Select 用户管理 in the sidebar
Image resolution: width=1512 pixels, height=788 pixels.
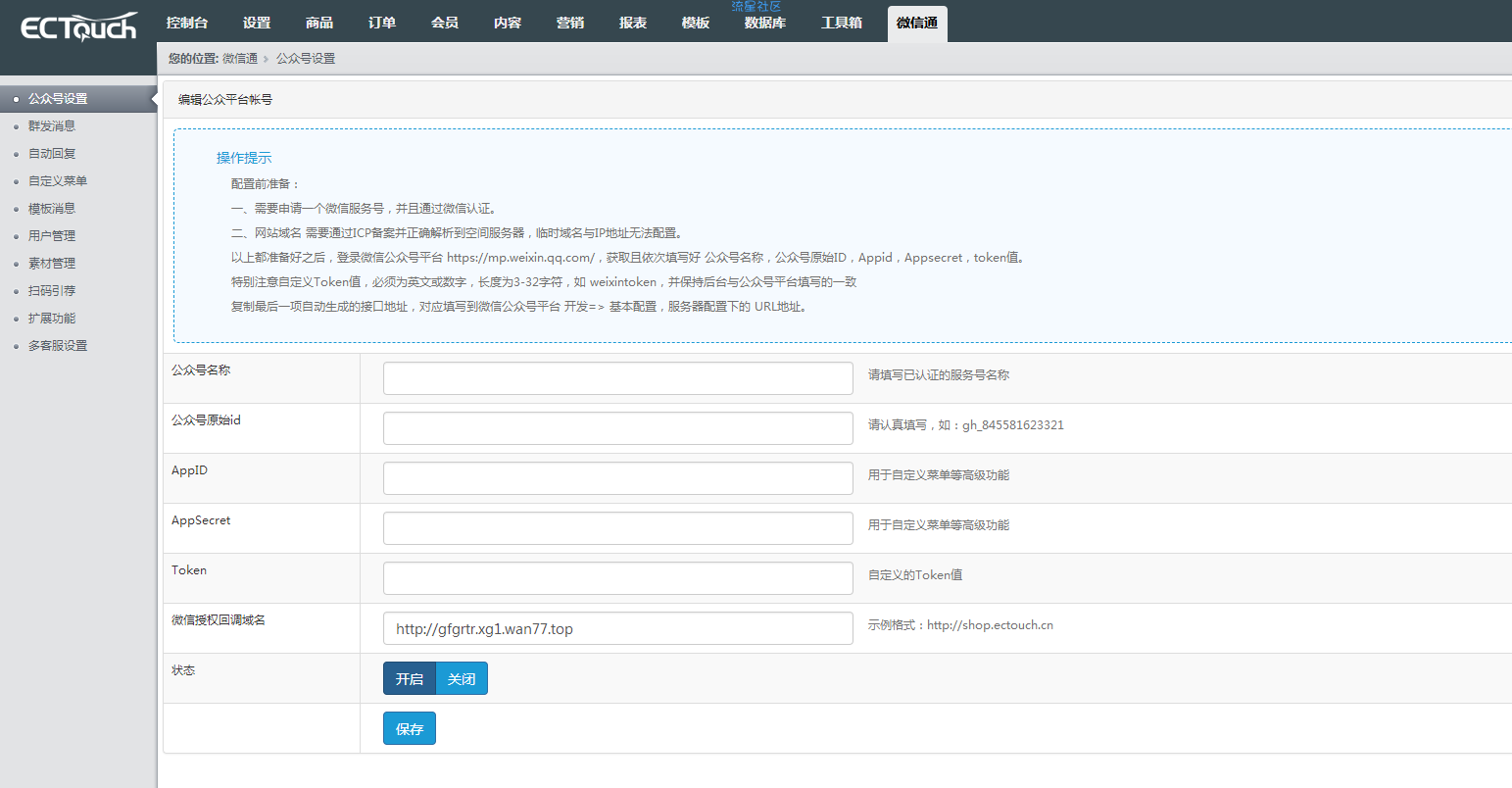click(52, 236)
